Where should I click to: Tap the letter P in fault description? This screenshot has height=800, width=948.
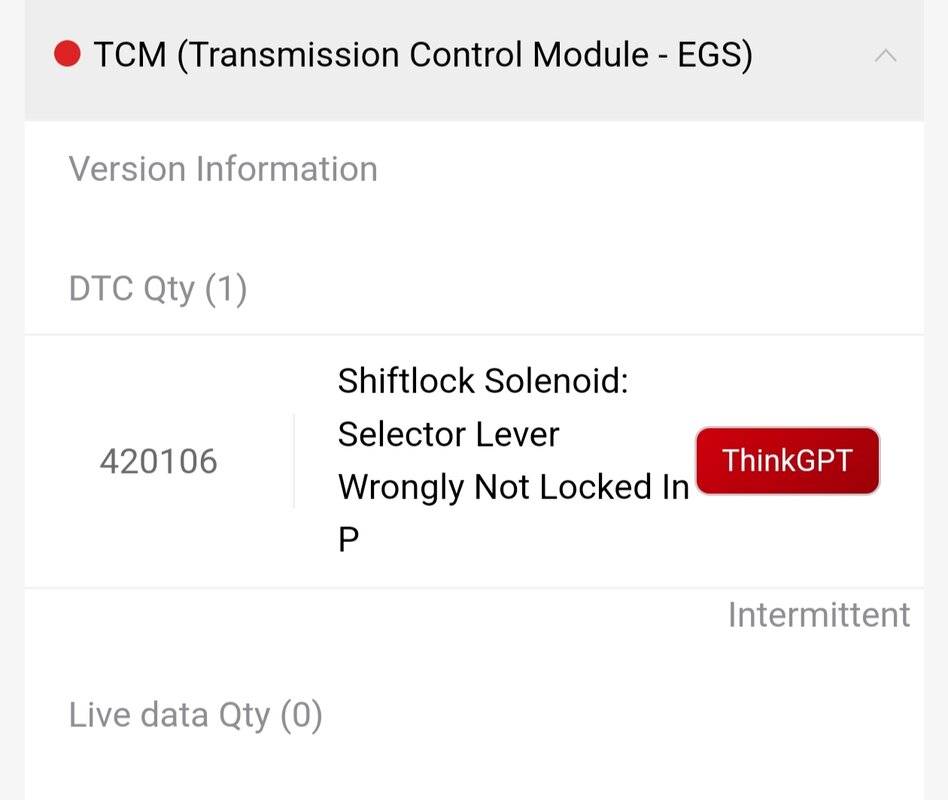pos(348,539)
